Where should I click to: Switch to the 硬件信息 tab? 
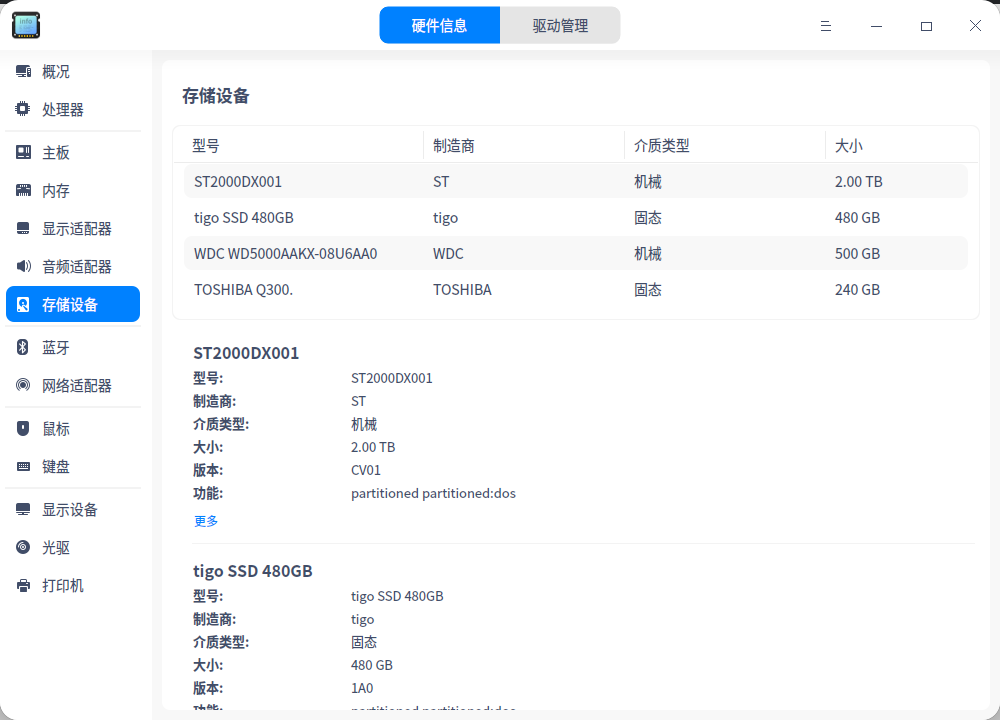point(439,26)
